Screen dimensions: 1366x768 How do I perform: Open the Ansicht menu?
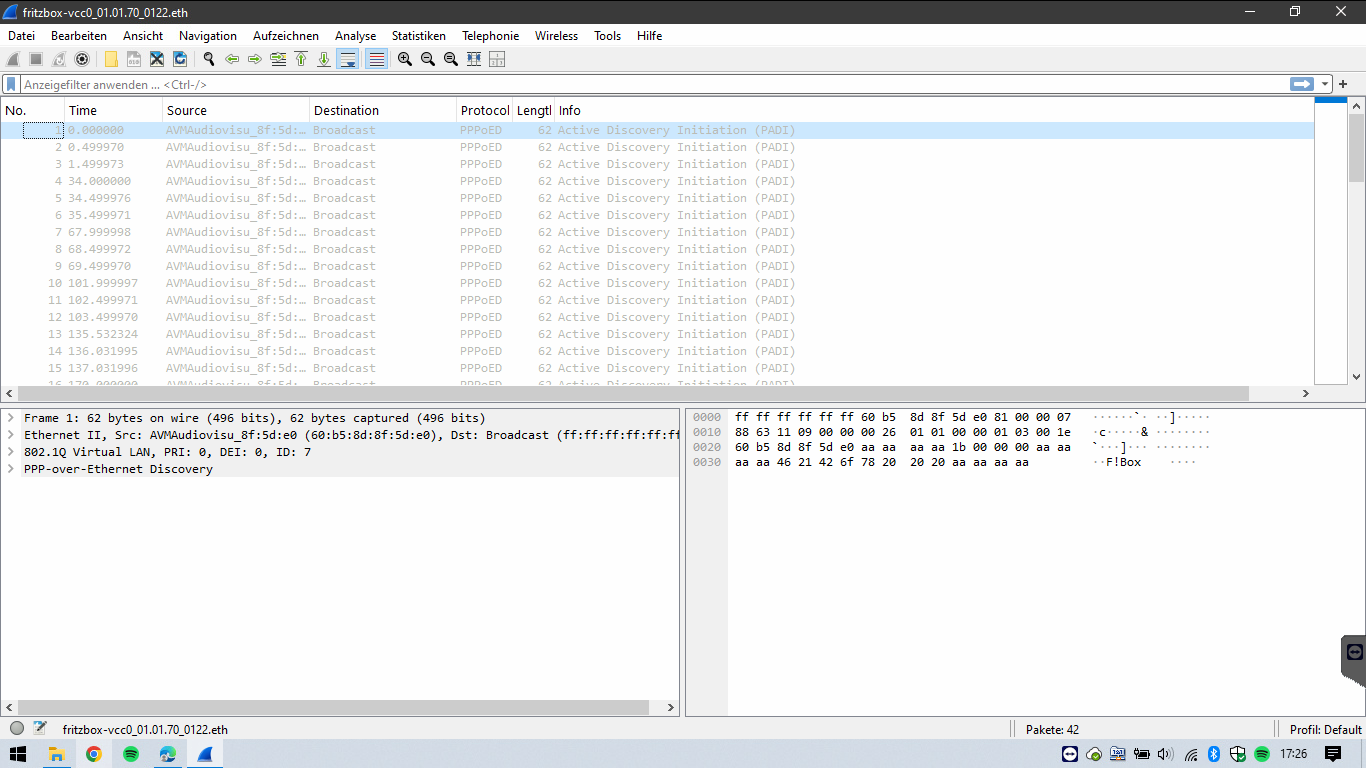(143, 36)
